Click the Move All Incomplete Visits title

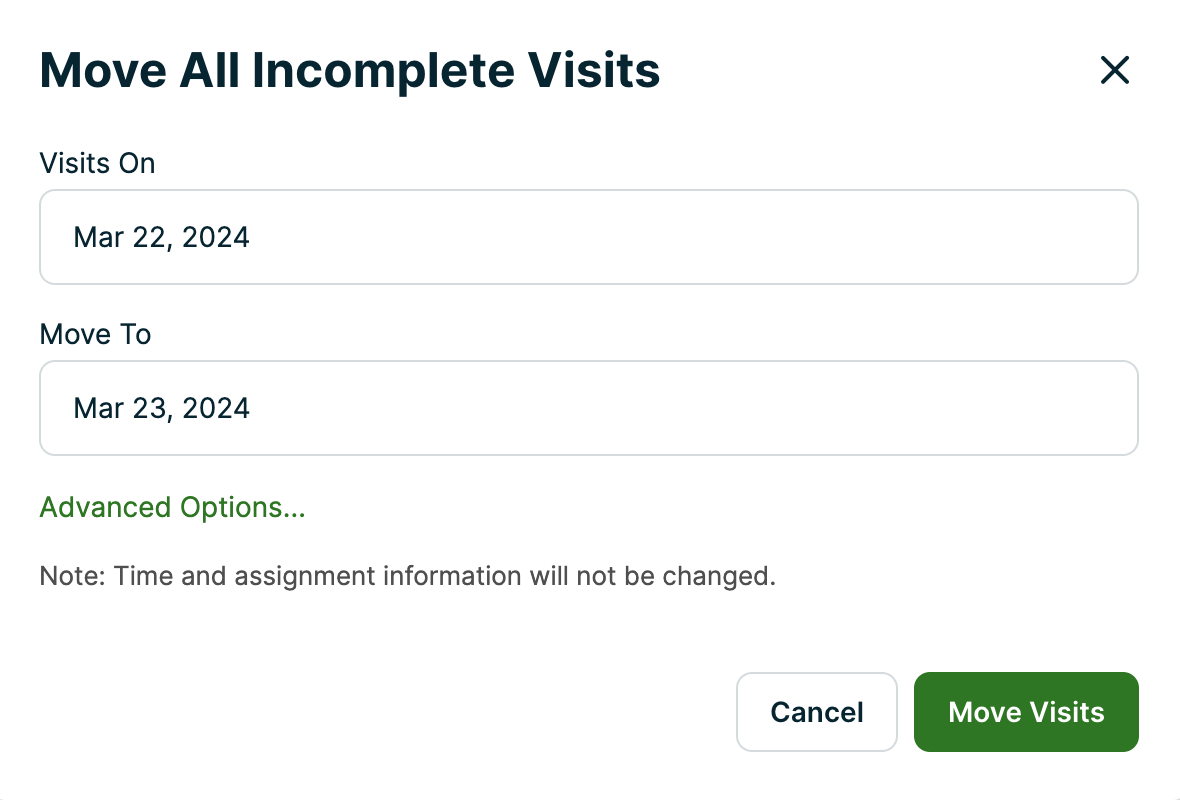click(349, 70)
